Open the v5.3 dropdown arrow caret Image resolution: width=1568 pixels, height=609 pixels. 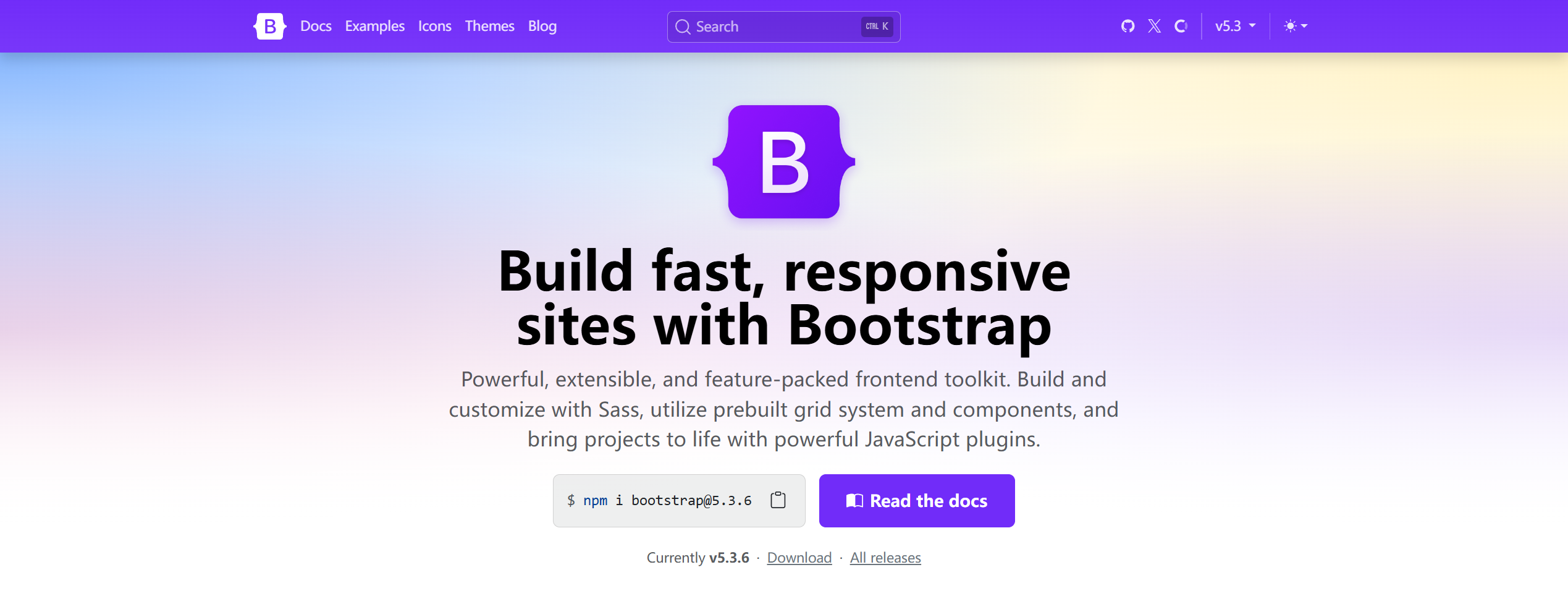[1252, 26]
